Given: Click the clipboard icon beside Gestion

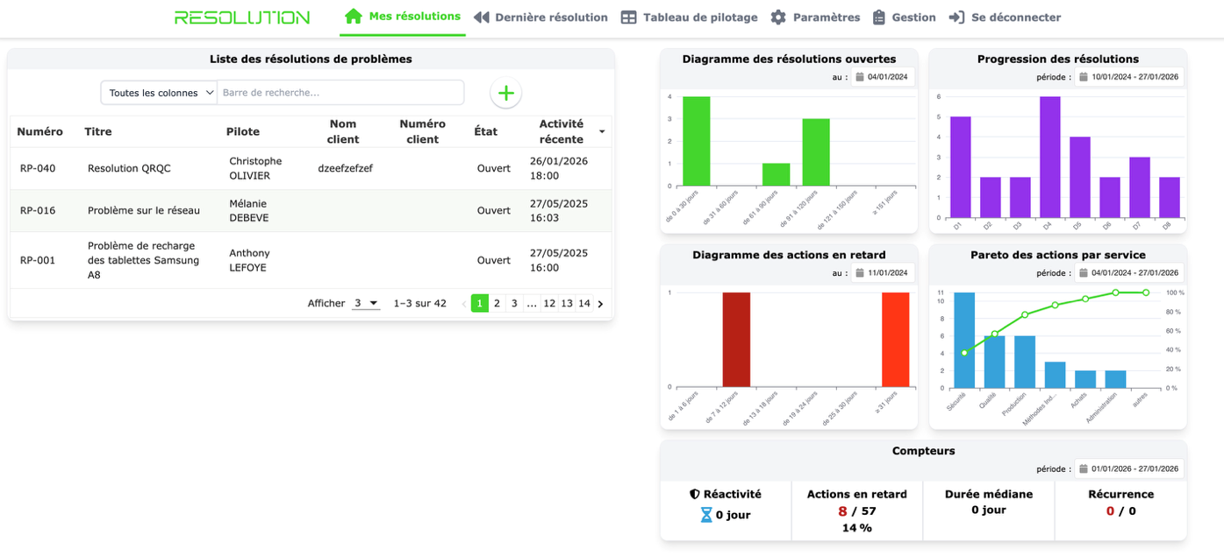Looking at the screenshot, I should point(879,17).
